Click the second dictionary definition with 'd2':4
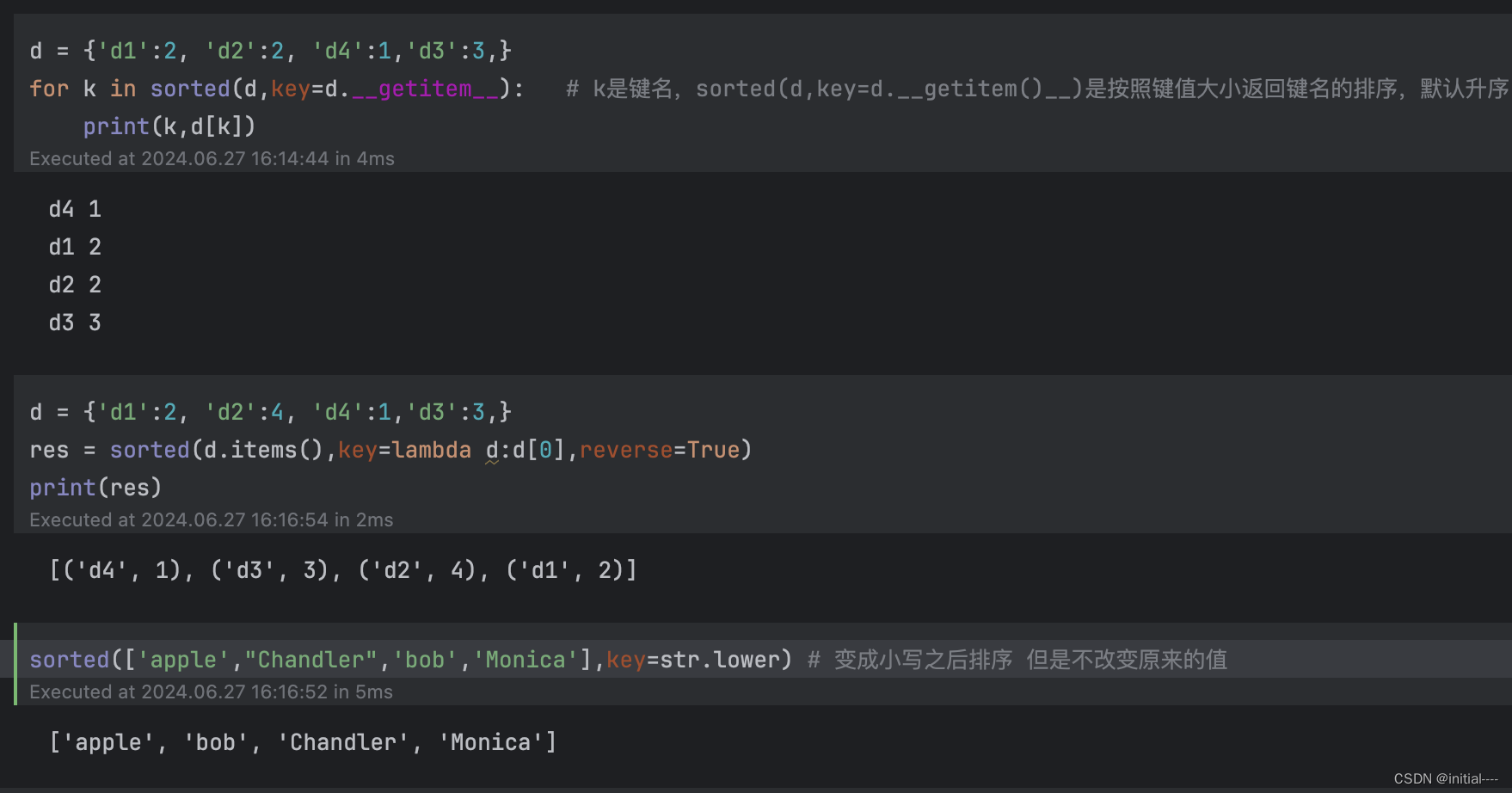The width and height of the screenshot is (1512, 793). tap(267, 411)
